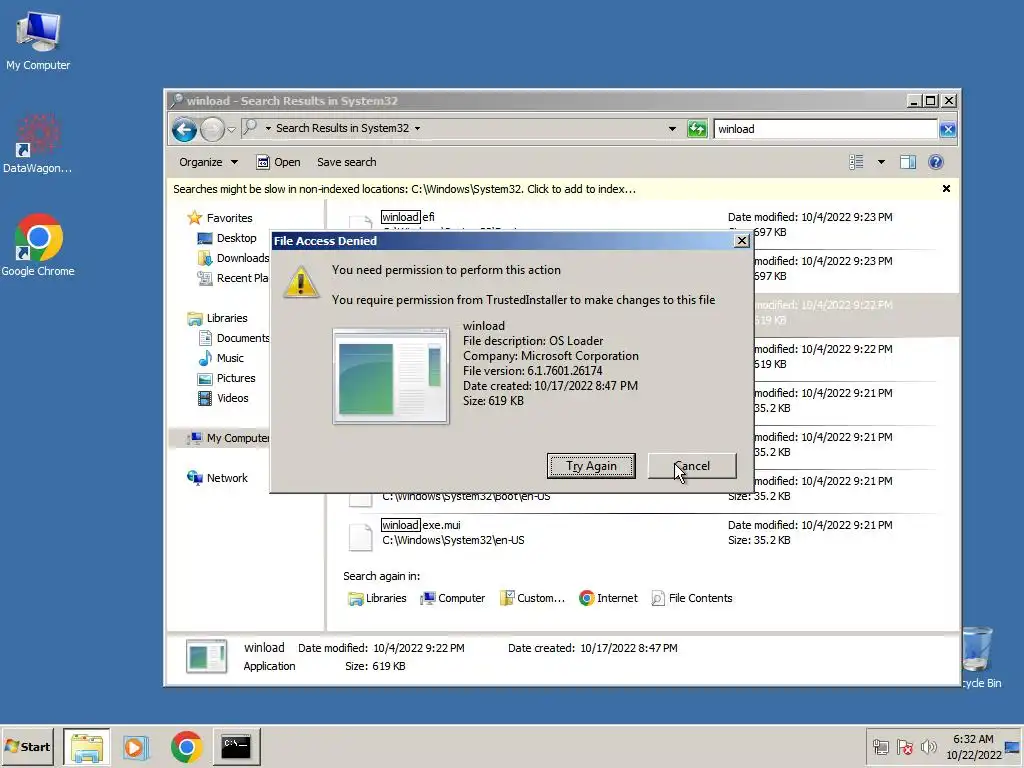Viewport: 1024px width, 768px height.
Task: Click Windows Media Player taskbar icon
Action: [x=136, y=747]
